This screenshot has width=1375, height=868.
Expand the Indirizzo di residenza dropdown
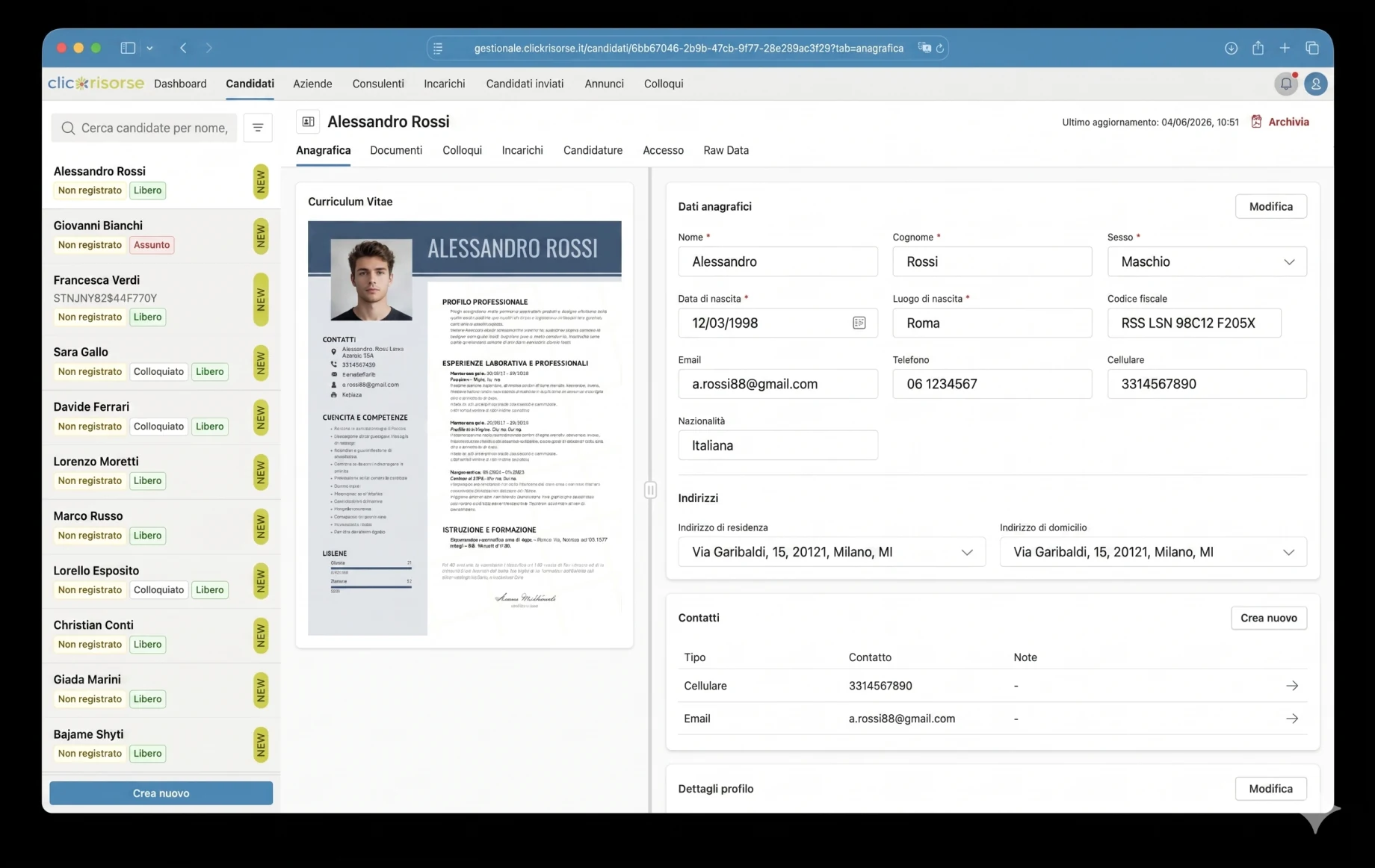tap(832, 552)
